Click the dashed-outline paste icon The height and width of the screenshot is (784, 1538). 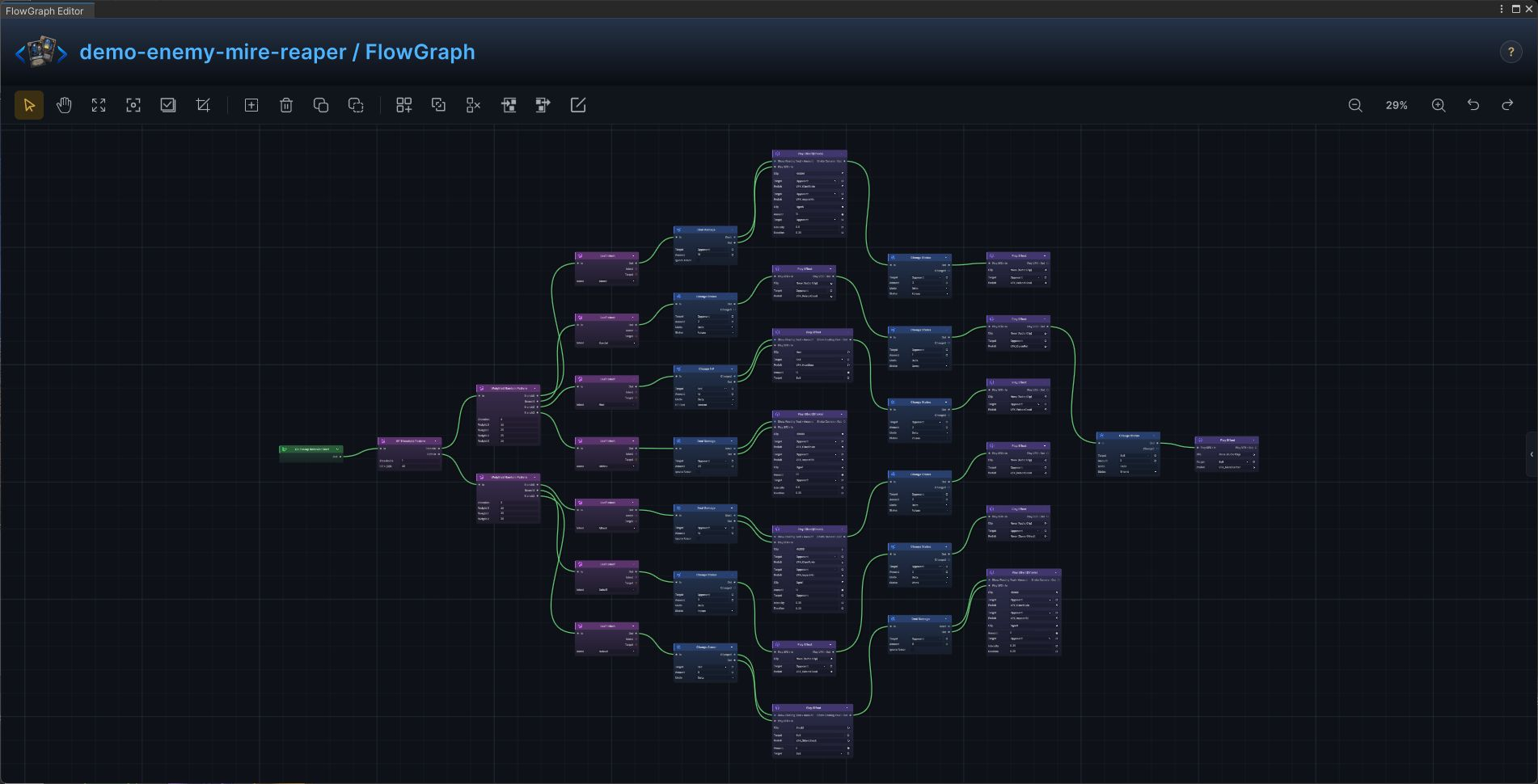(x=356, y=105)
